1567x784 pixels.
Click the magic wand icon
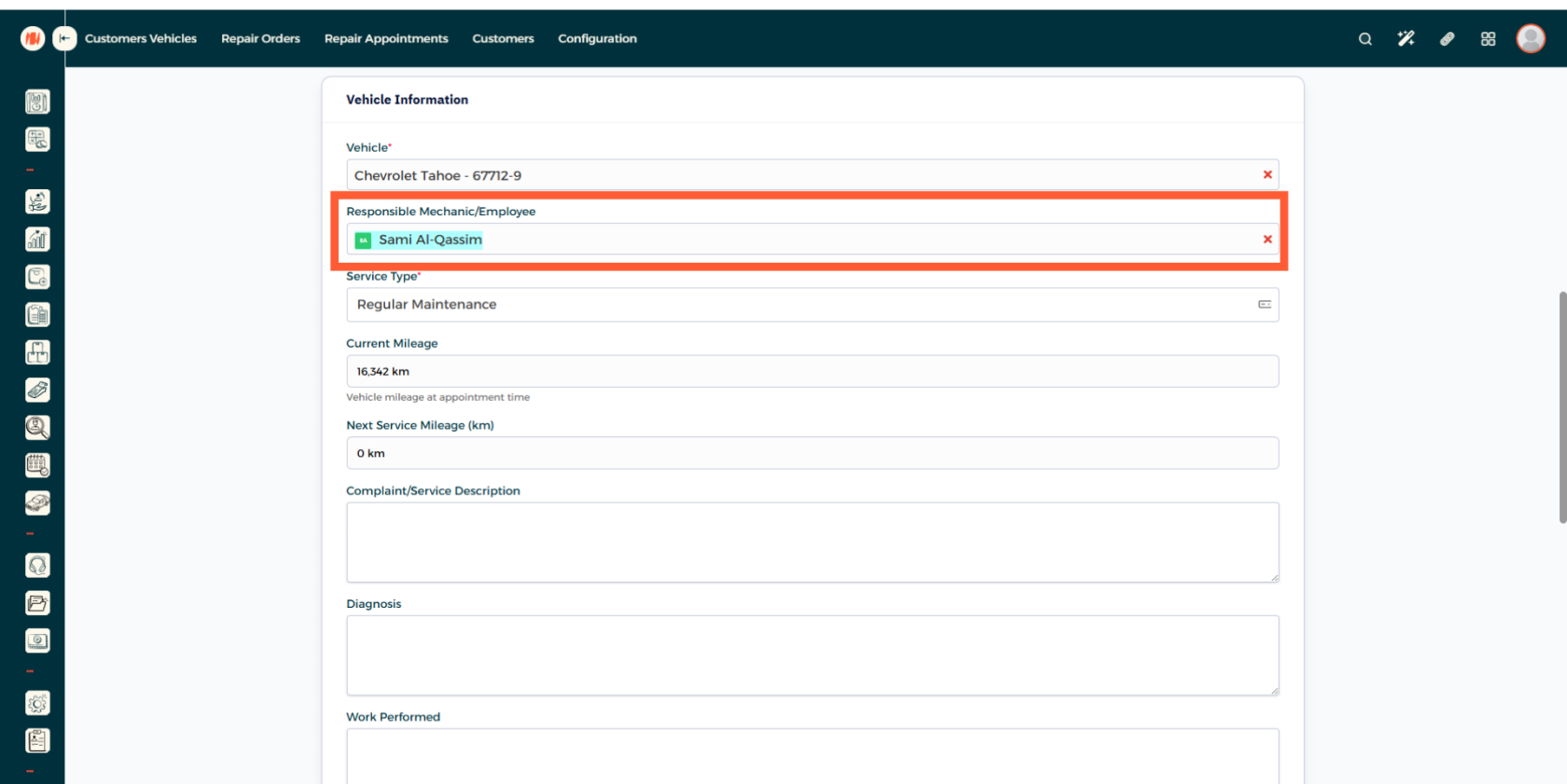(x=1406, y=39)
